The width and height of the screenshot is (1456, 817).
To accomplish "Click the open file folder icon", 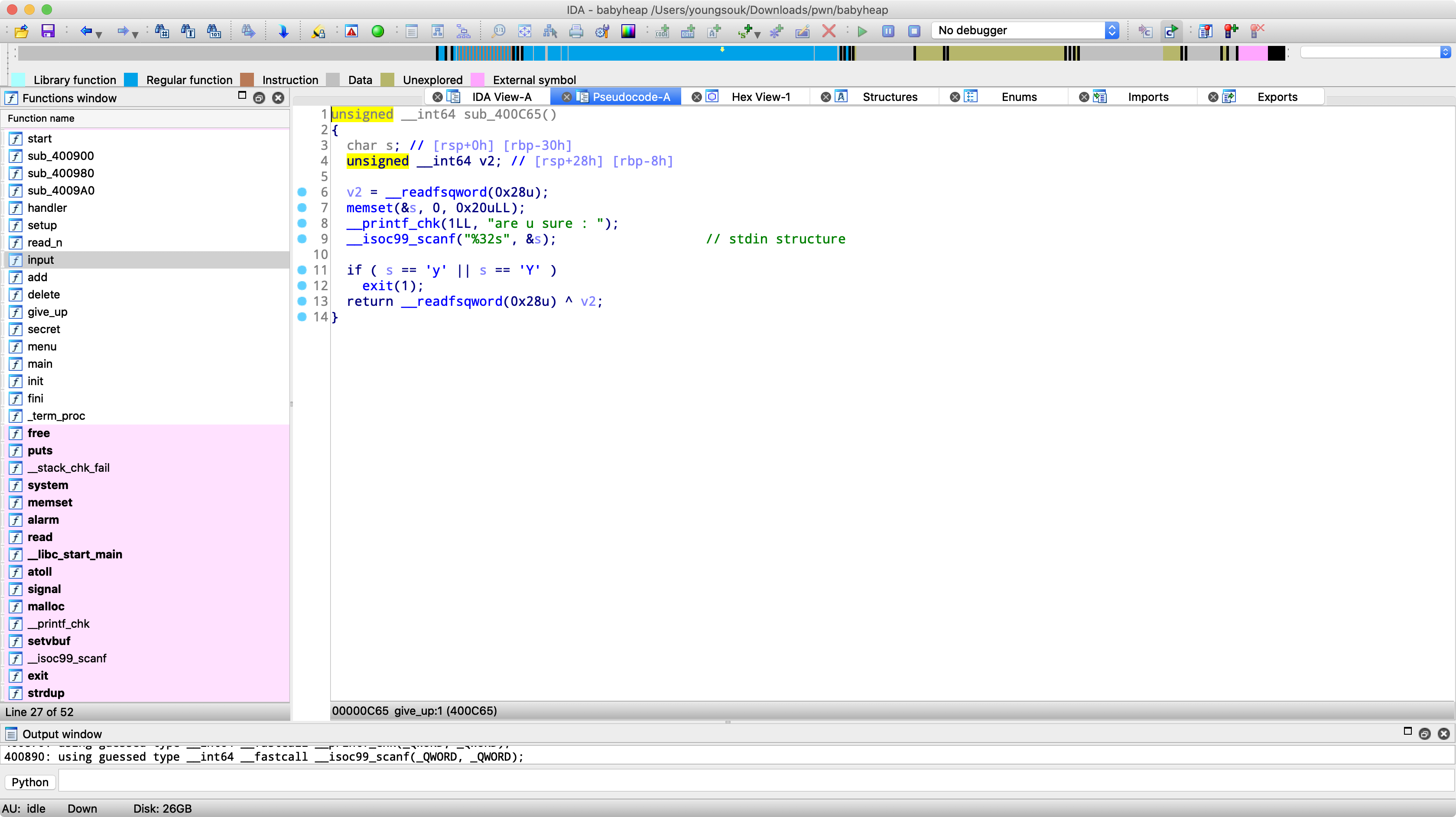I will pos(22,31).
